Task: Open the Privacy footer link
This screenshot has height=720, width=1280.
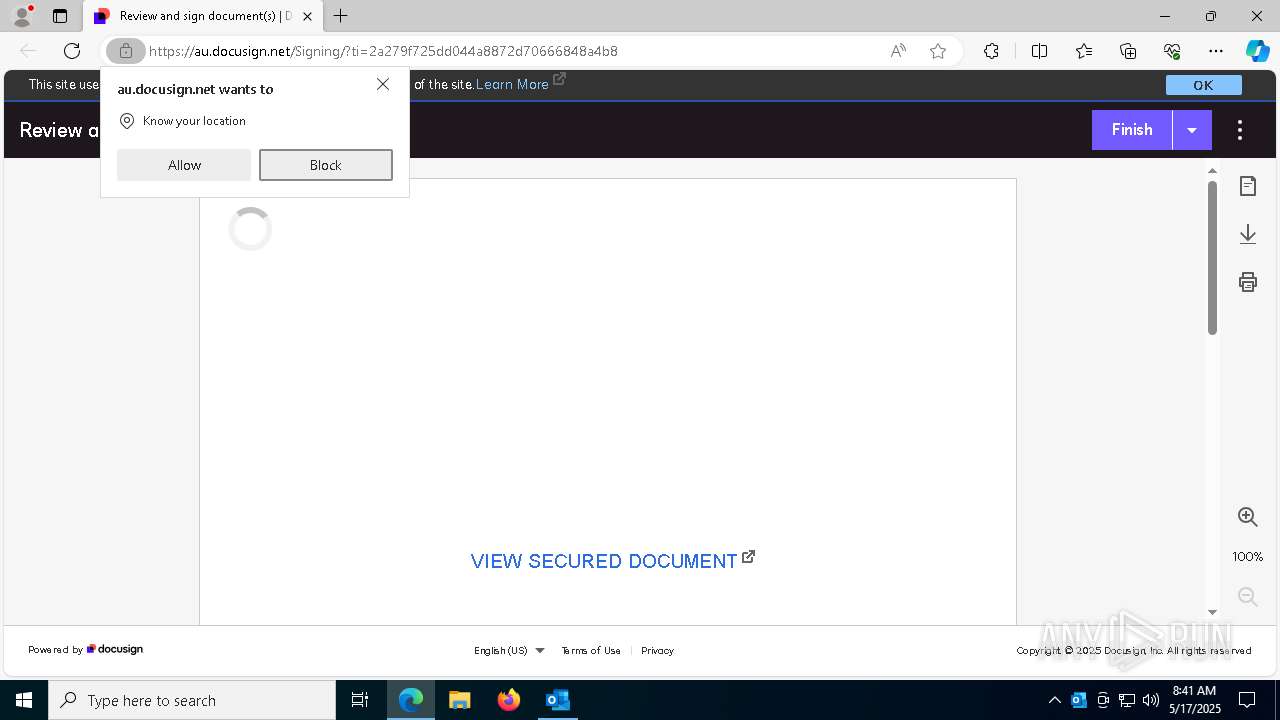Action: (x=657, y=650)
